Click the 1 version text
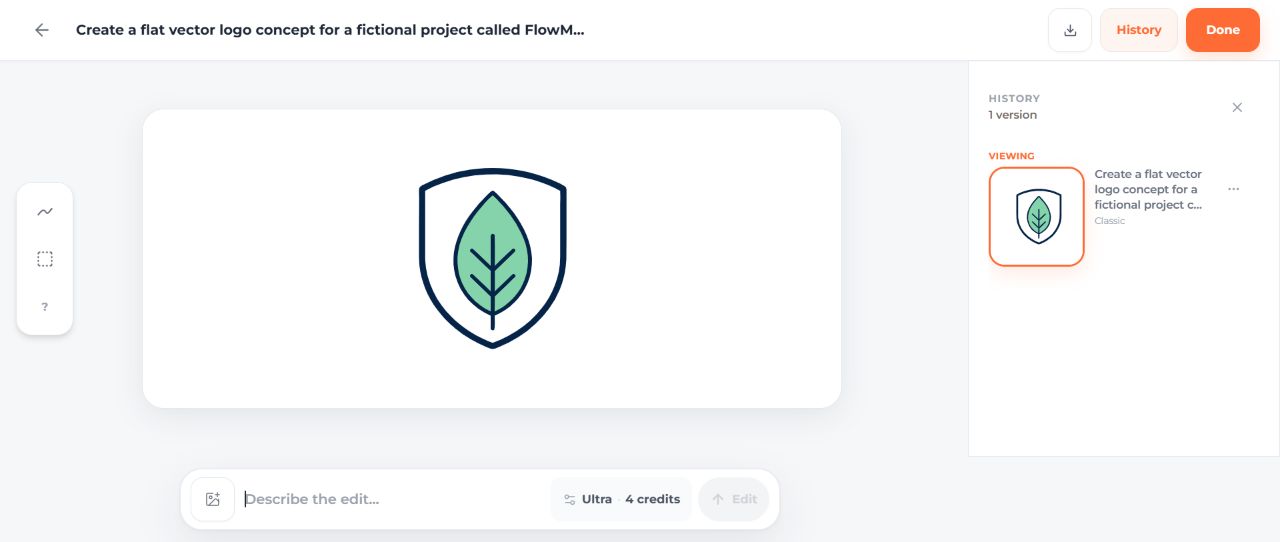The image size is (1280, 542). (x=1013, y=115)
